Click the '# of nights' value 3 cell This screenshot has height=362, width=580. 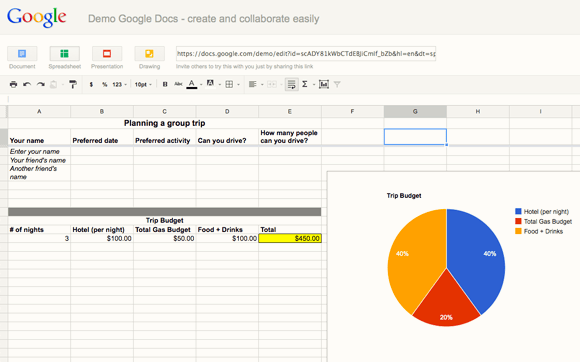39,238
